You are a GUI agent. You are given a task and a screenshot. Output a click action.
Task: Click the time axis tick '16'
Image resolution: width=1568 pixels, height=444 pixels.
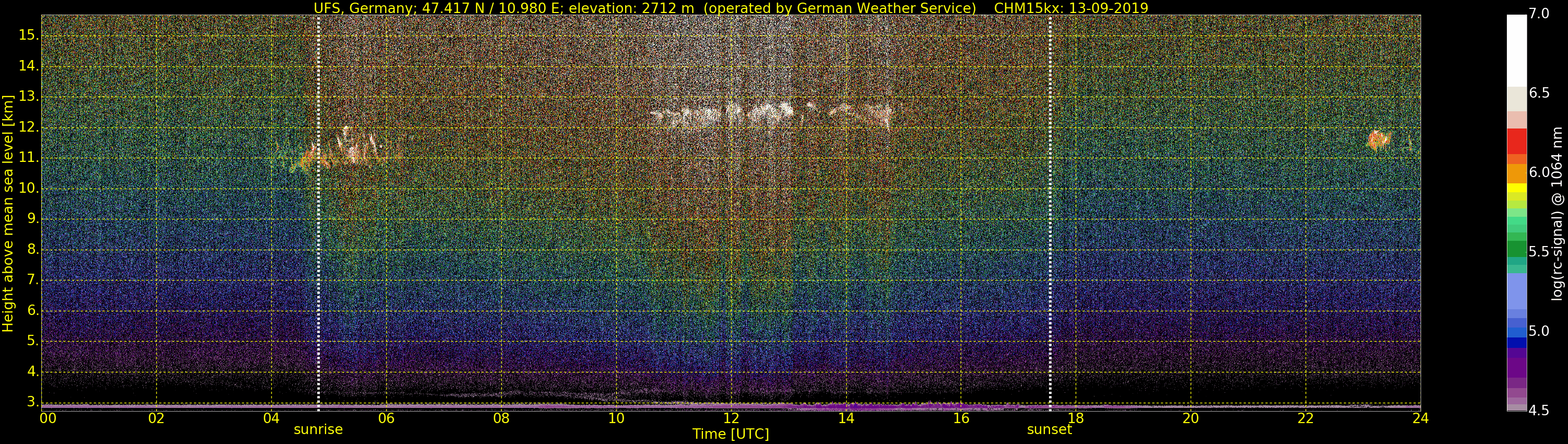(961, 418)
